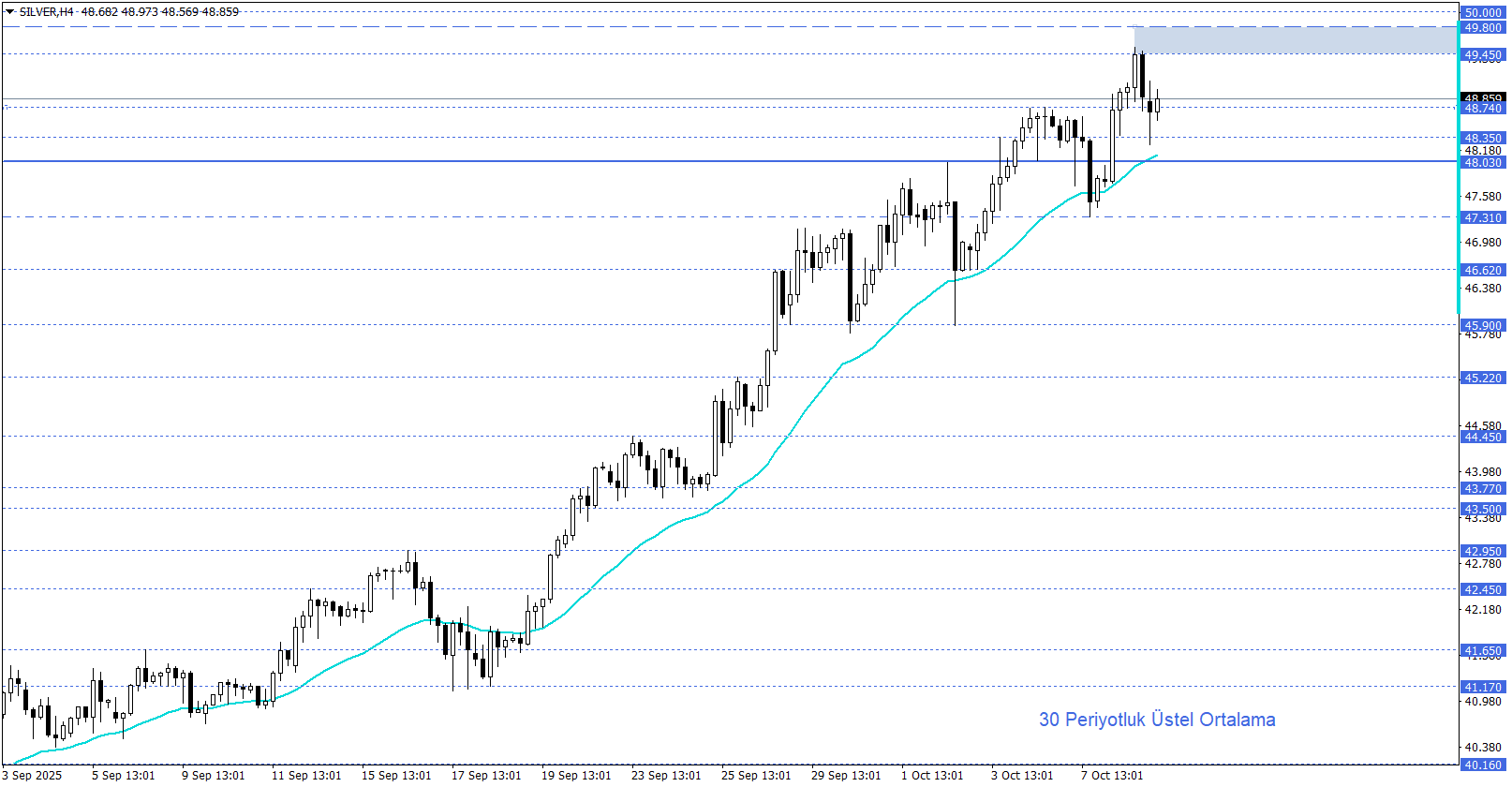Select the 45.220 price level label
Screen dimensions: 1512x787
[1483, 379]
